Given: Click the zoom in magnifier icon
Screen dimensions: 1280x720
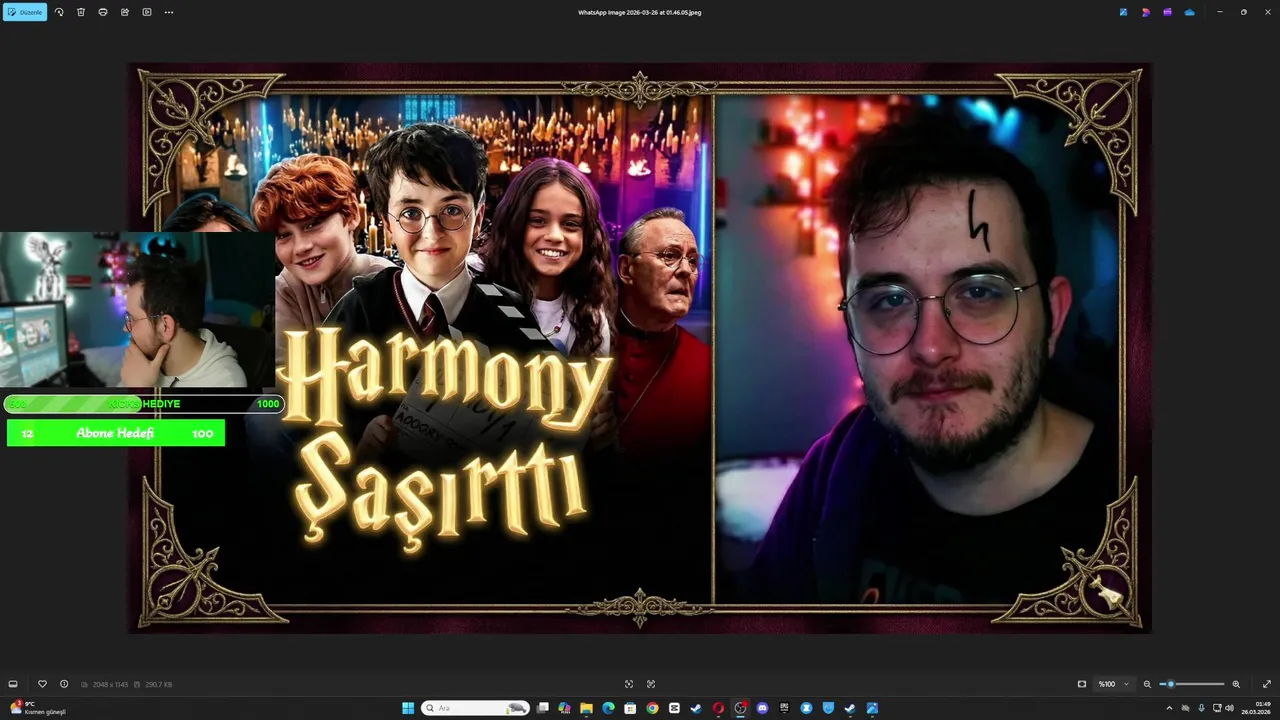Looking at the screenshot, I should [x=1236, y=684].
